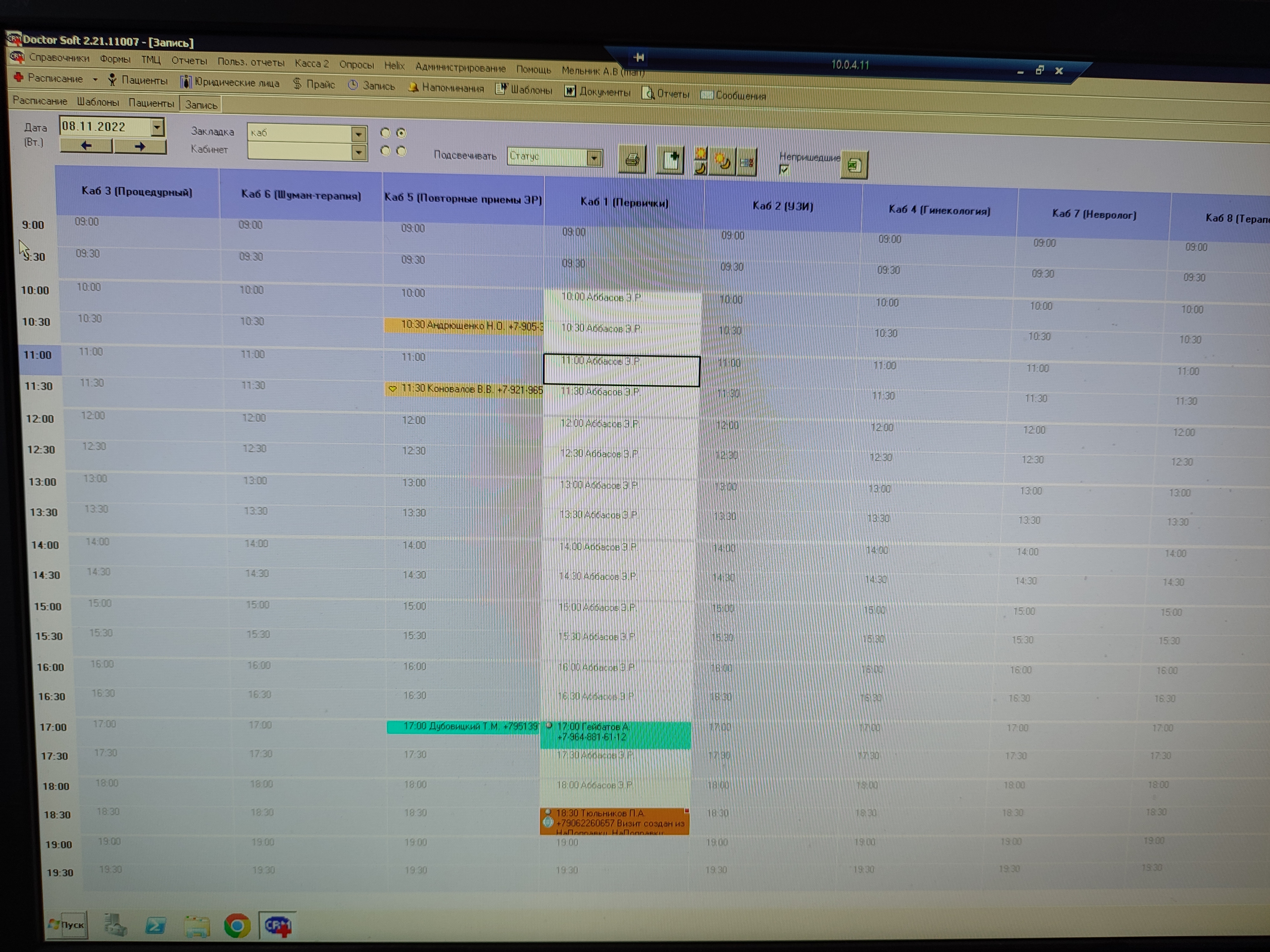
Task: Open the date picker dropdown
Action: click(157, 127)
